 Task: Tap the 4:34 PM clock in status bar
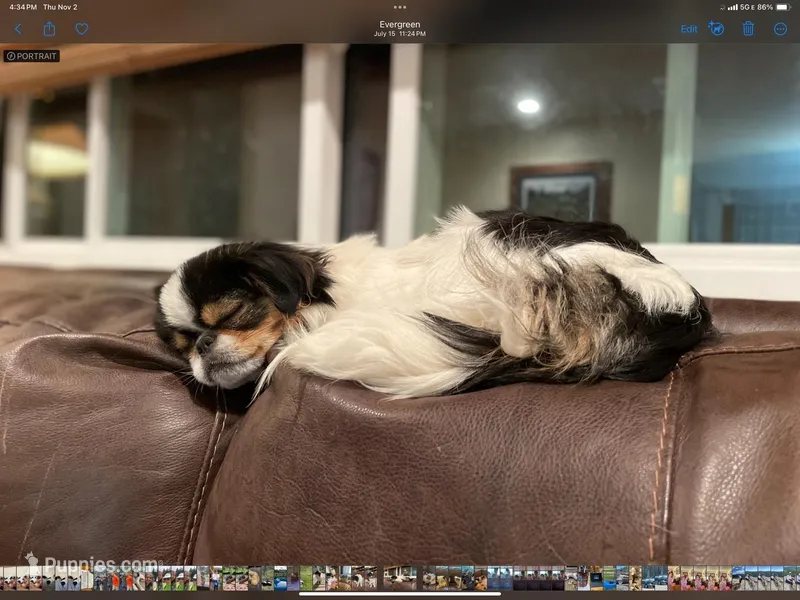pos(20,7)
